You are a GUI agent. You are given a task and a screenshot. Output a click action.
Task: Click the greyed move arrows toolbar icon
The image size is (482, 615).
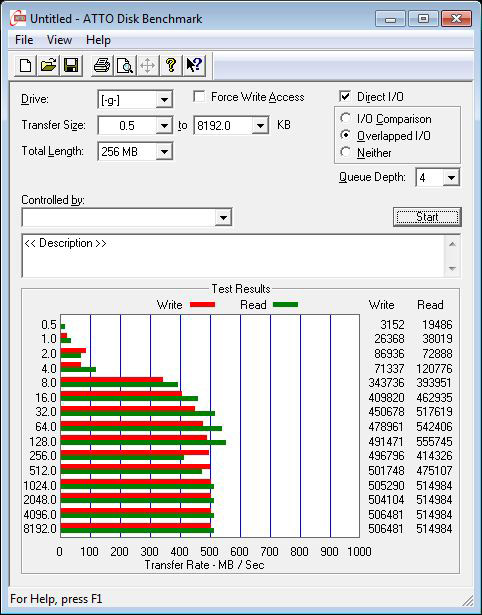point(147,65)
